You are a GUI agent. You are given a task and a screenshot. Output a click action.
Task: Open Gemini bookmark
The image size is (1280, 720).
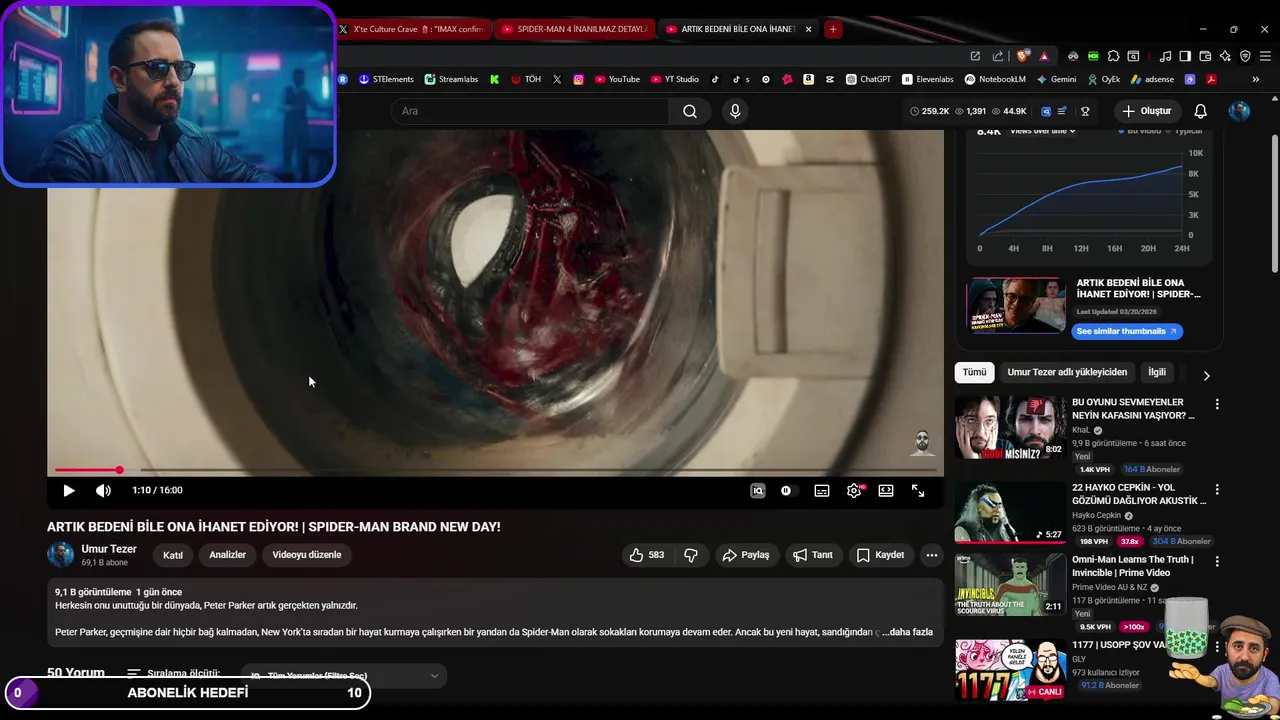point(1056,79)
